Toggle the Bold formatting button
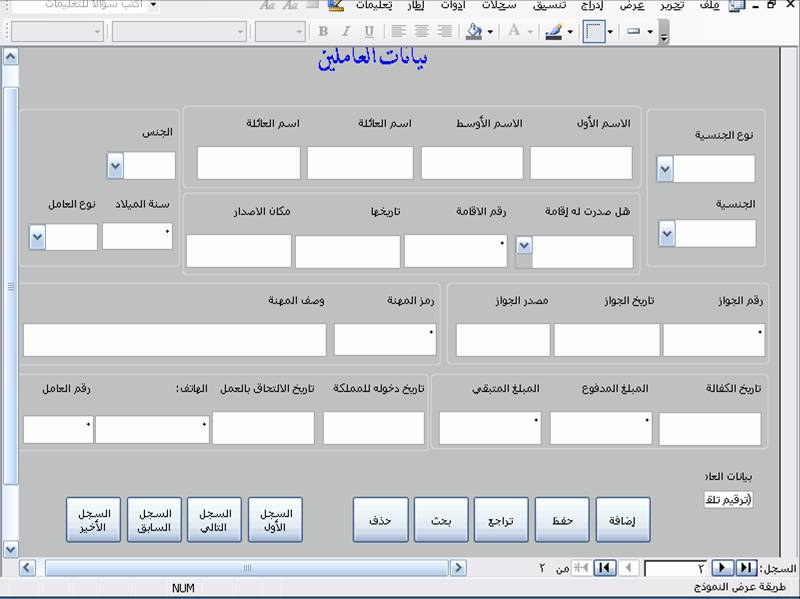Viewport: 800px width, 599px height. click(323, 32)
